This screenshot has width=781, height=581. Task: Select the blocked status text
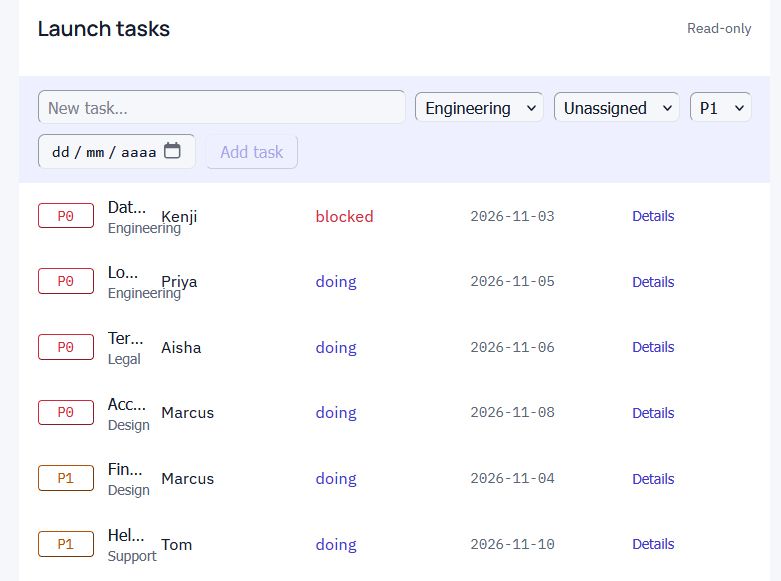[344, 216]
